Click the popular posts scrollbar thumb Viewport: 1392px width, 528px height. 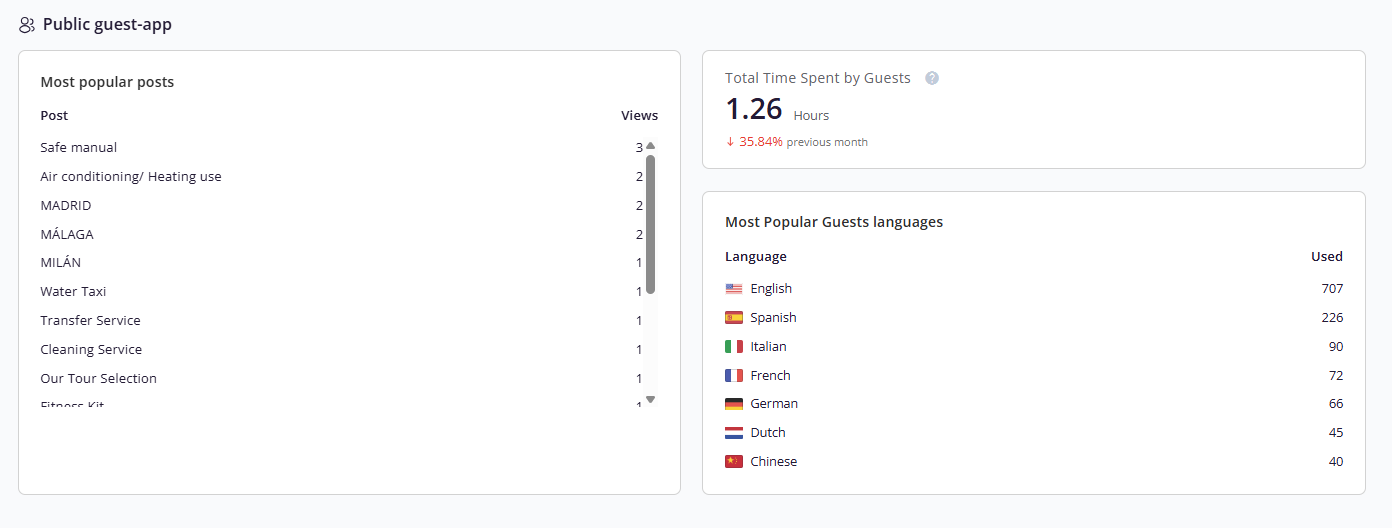(650, 224)
